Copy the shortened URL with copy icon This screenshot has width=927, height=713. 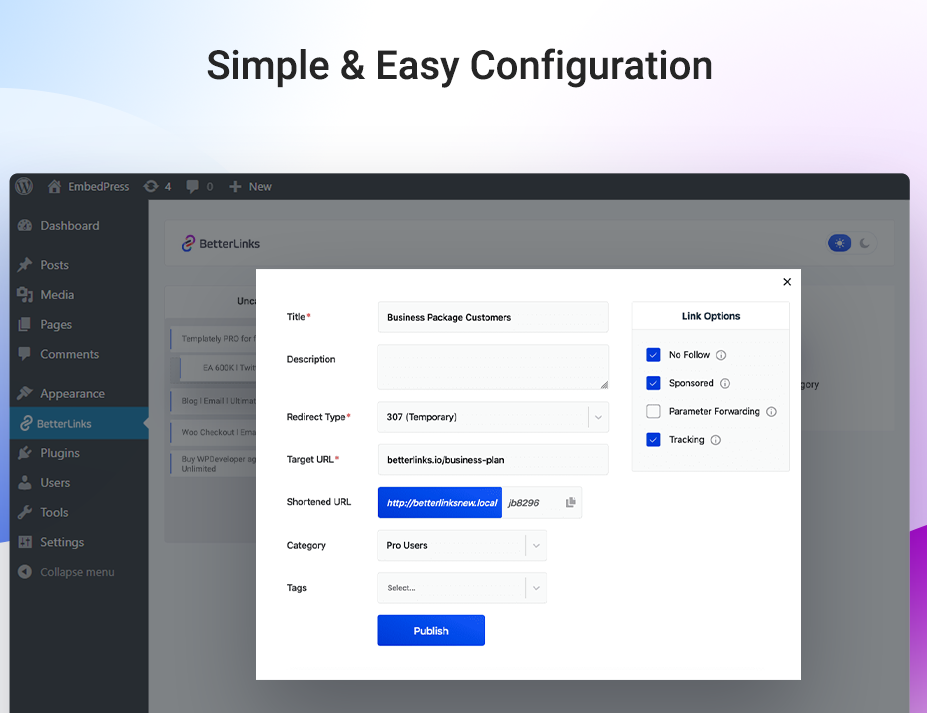[571, 503]
